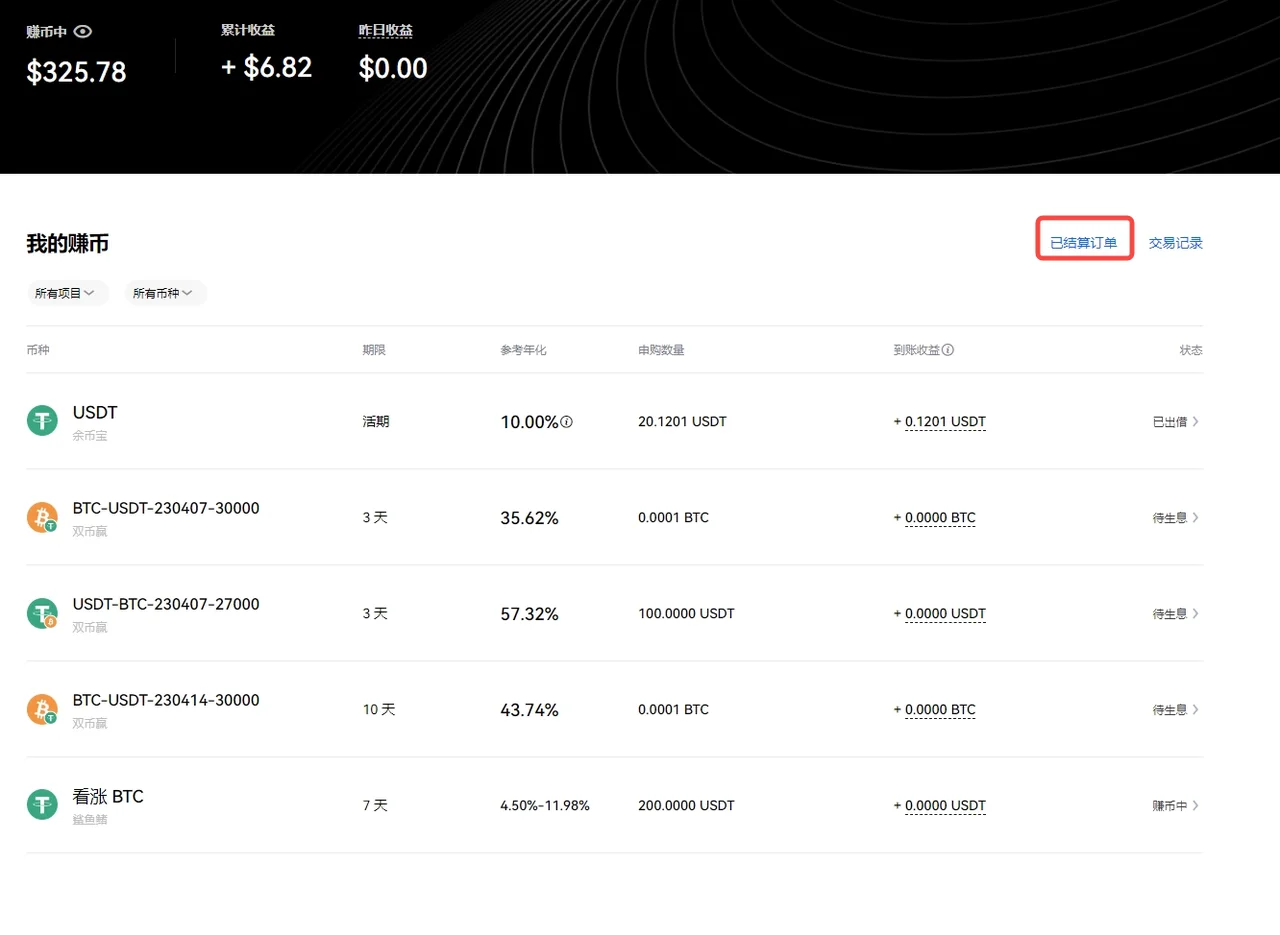The width and height of the screenshot is (1280, 935).
Task: Select the BTC-USDT-230414-30000 product name
Action: (x=166, y=700)
